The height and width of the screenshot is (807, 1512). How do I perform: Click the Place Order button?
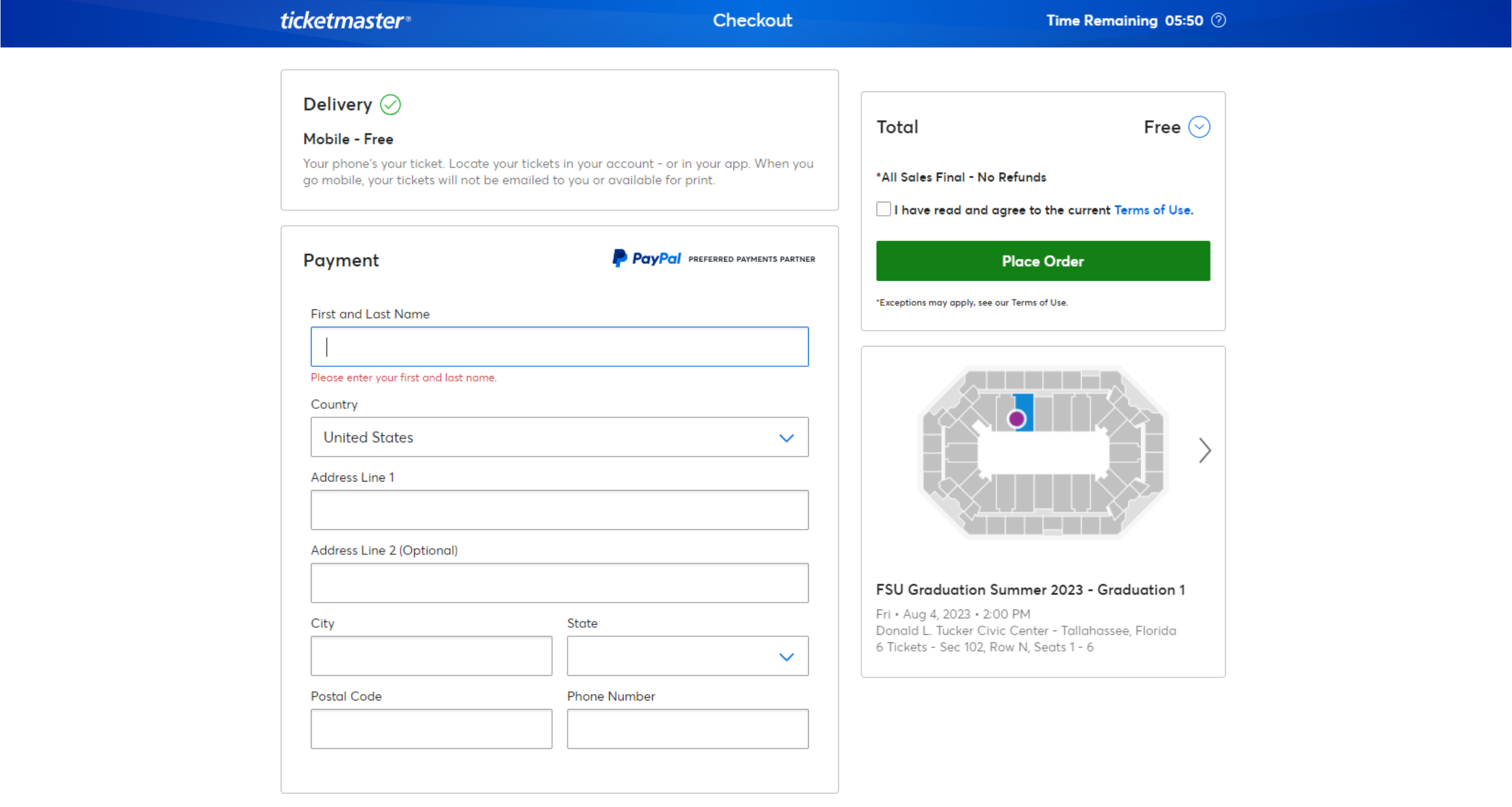tap(1042, 260)
